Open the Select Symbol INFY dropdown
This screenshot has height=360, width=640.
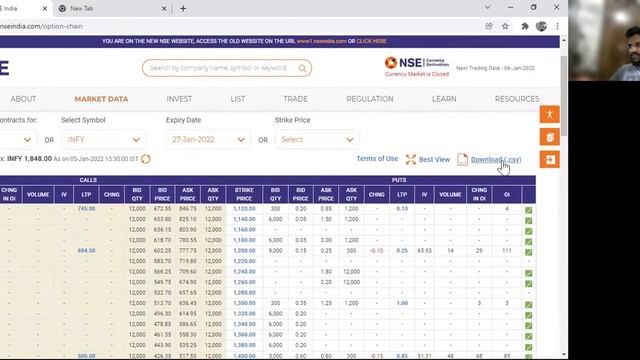click(104, 140)
